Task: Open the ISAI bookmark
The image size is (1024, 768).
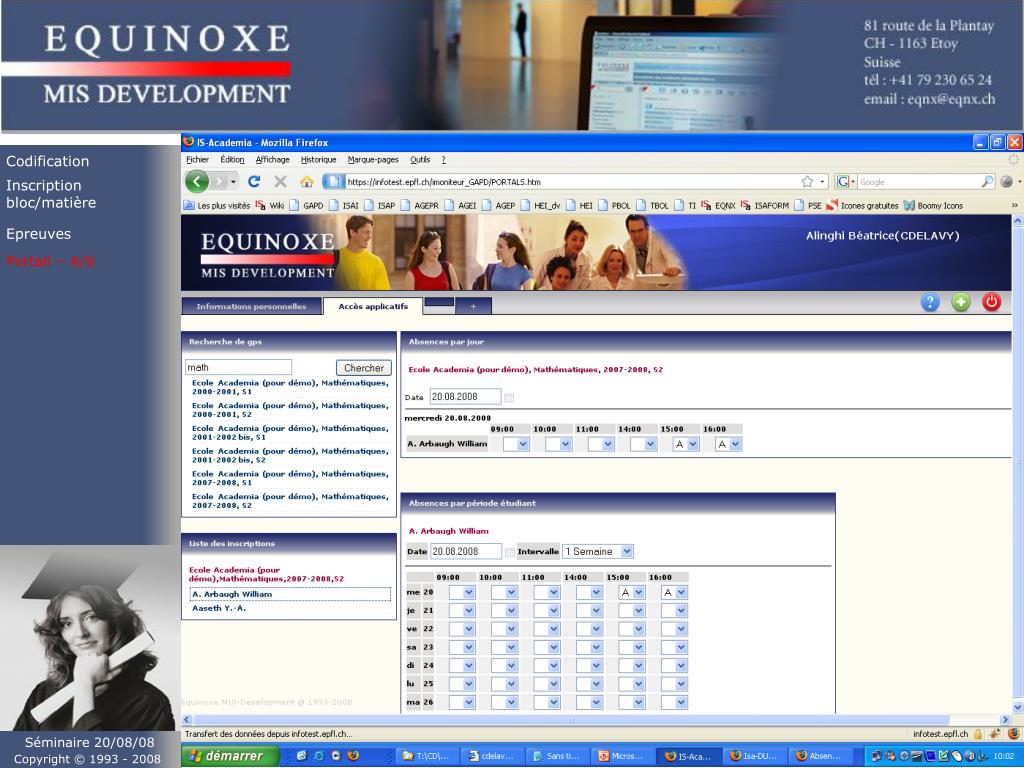Action: 345,205
